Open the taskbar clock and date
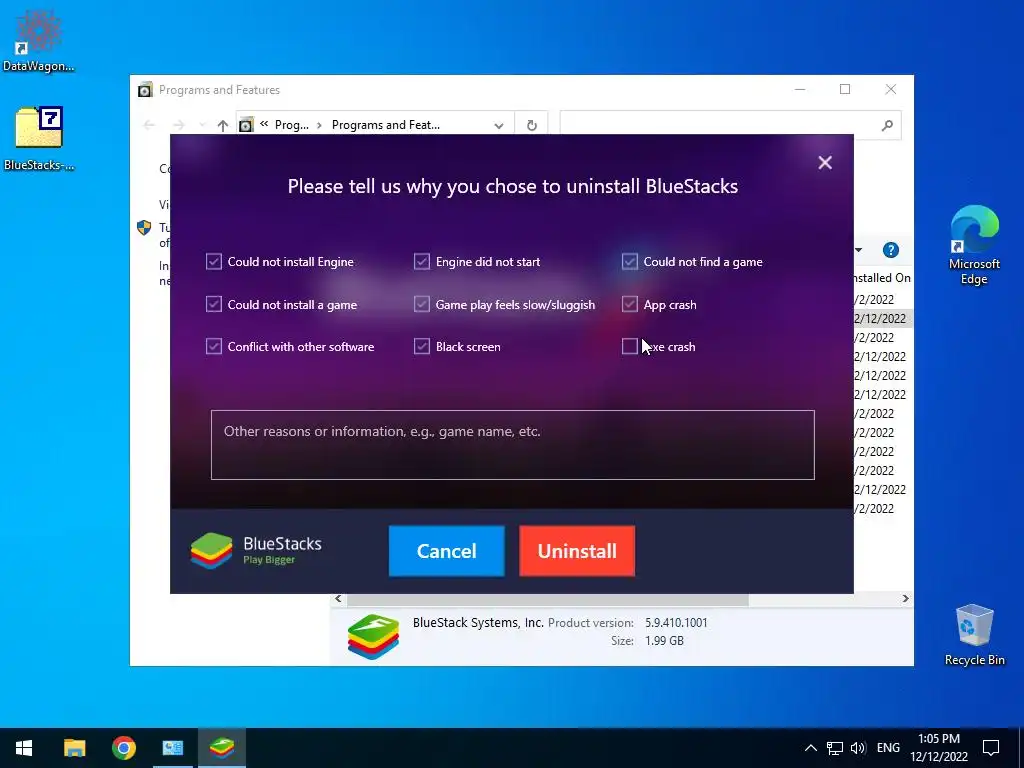The width and height of the screenshot is (1024, 768). point(939,748)
